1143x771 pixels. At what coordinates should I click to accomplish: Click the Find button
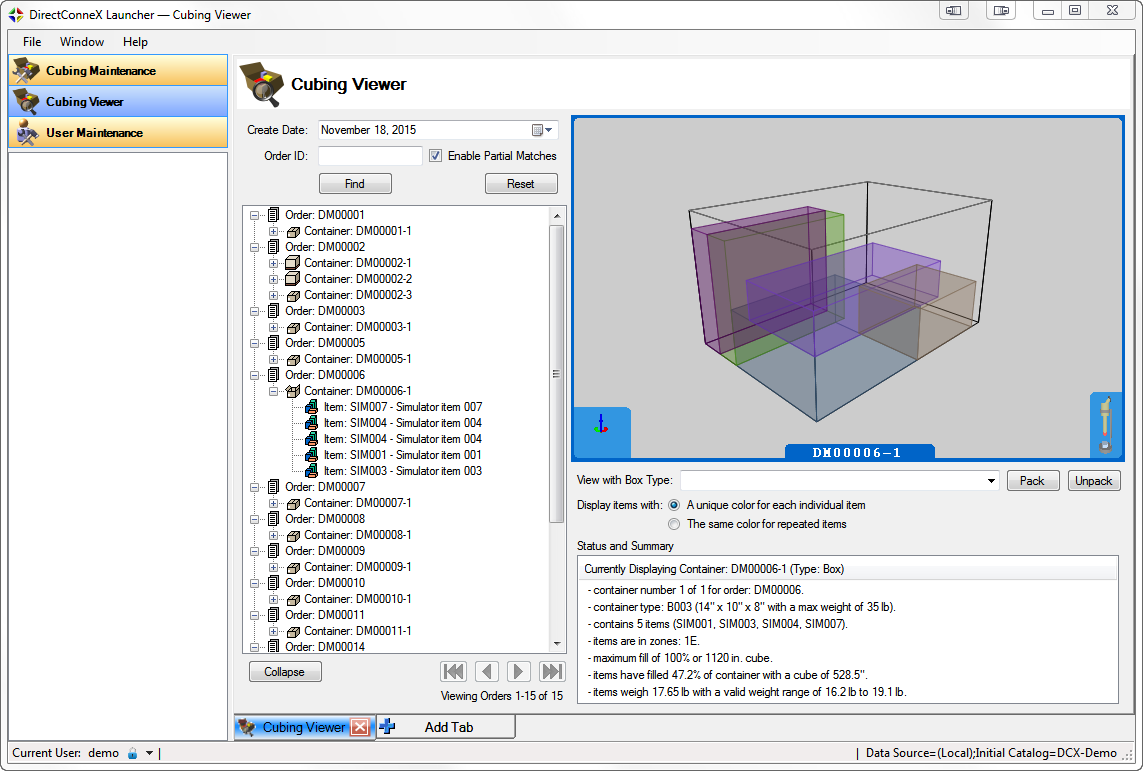point(355,184)
